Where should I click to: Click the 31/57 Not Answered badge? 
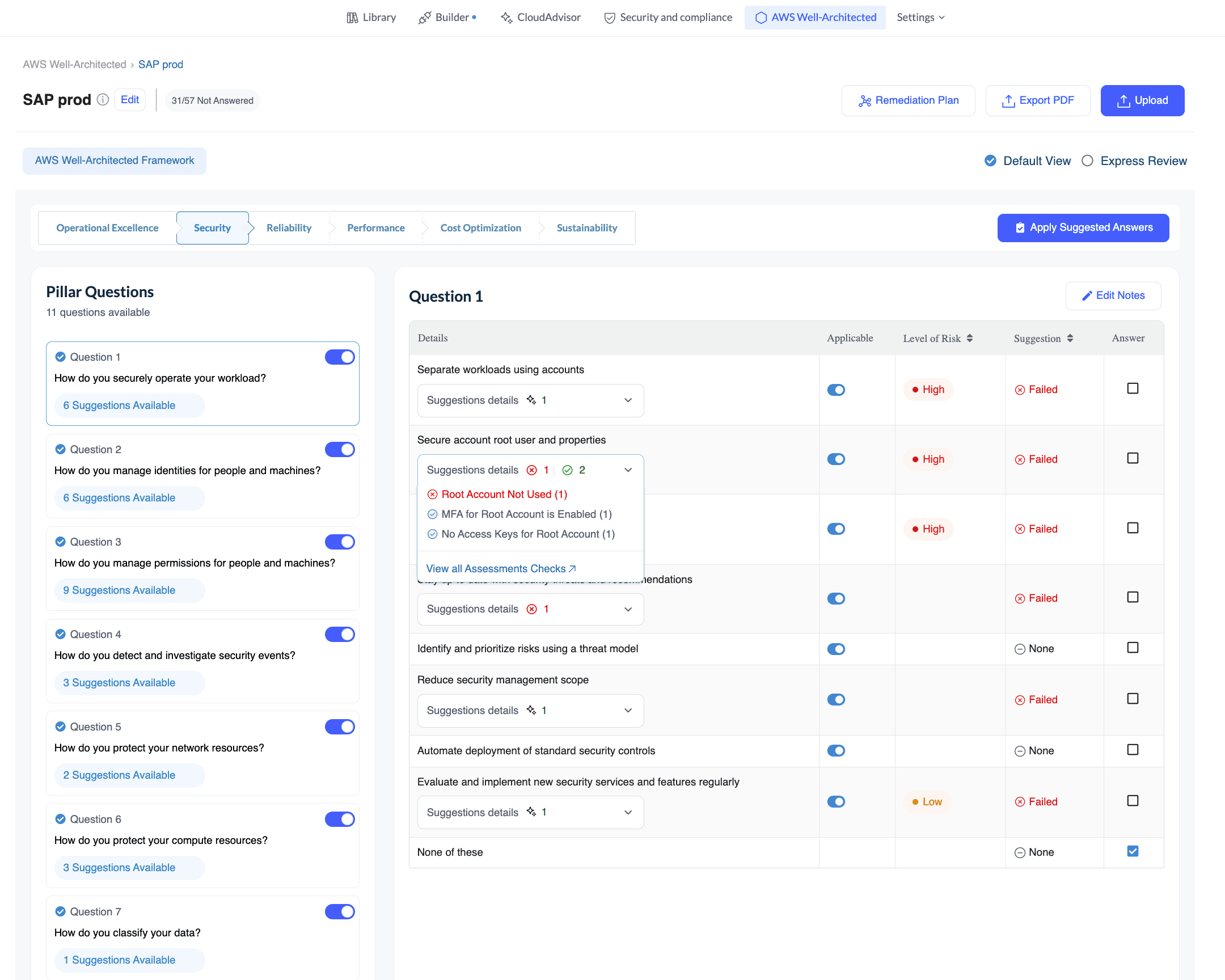[x=213, y=100]
